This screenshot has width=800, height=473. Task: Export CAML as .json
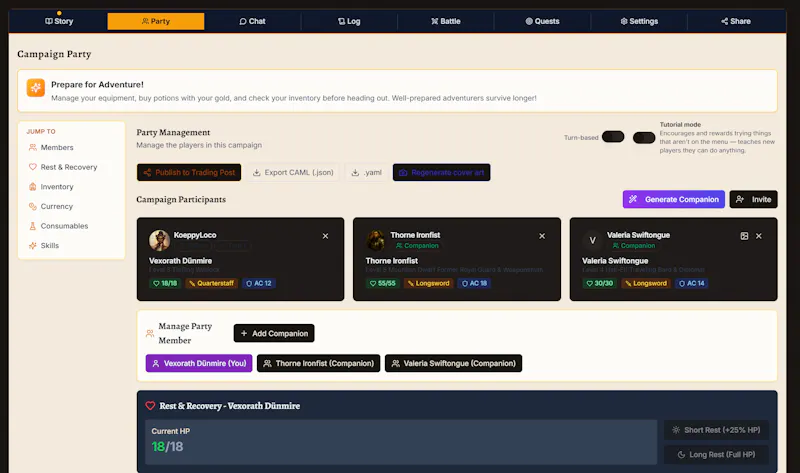tap(293, 172)
